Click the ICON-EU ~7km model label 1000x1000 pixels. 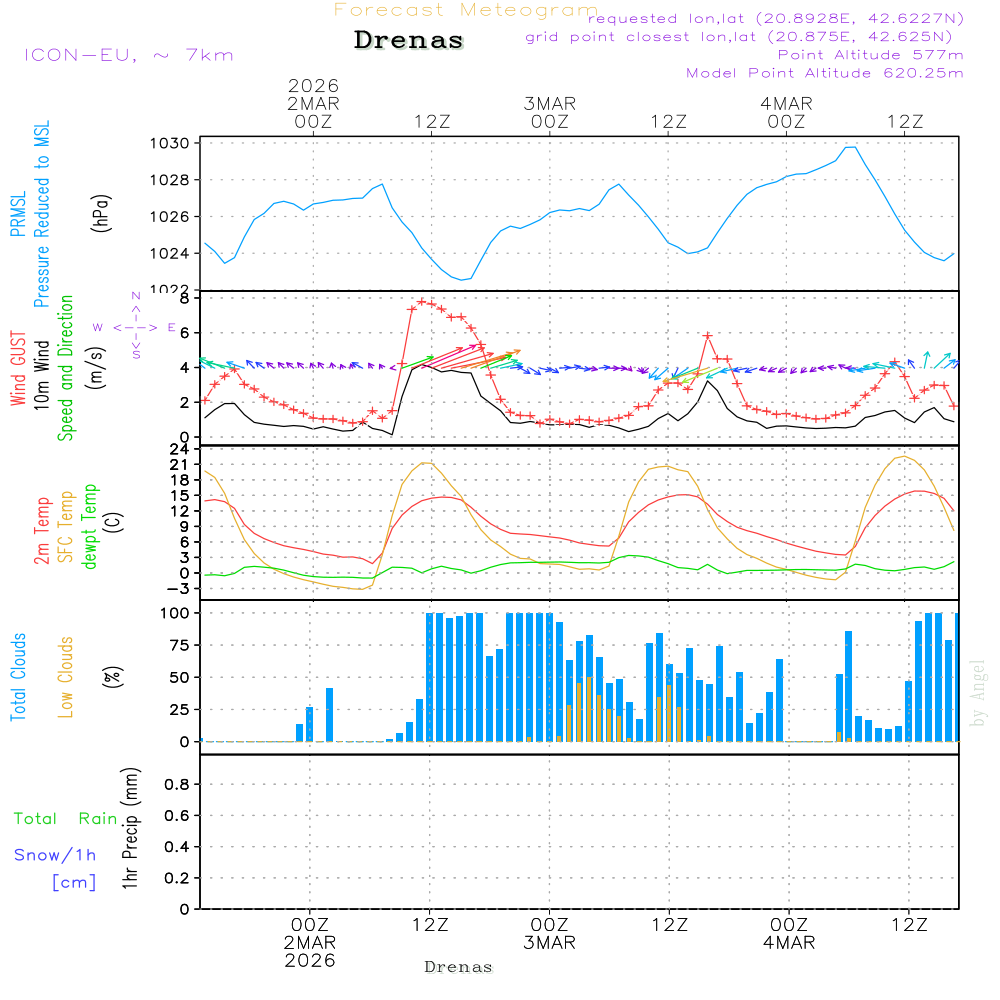tap(128, 55)
